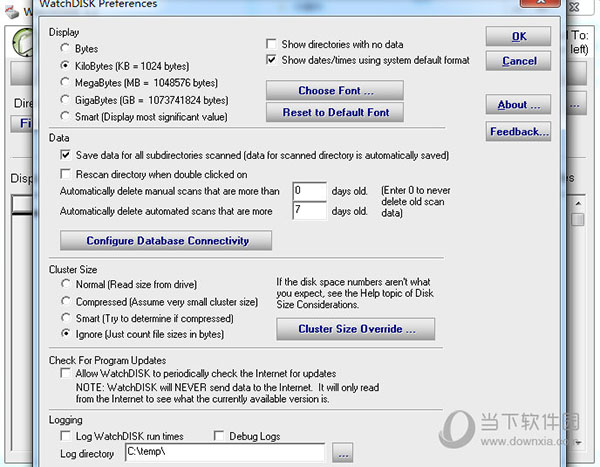This screenshot has width=600, height=467.
Task: Click scroll up arrow in background window
Action: pos(578,204)
